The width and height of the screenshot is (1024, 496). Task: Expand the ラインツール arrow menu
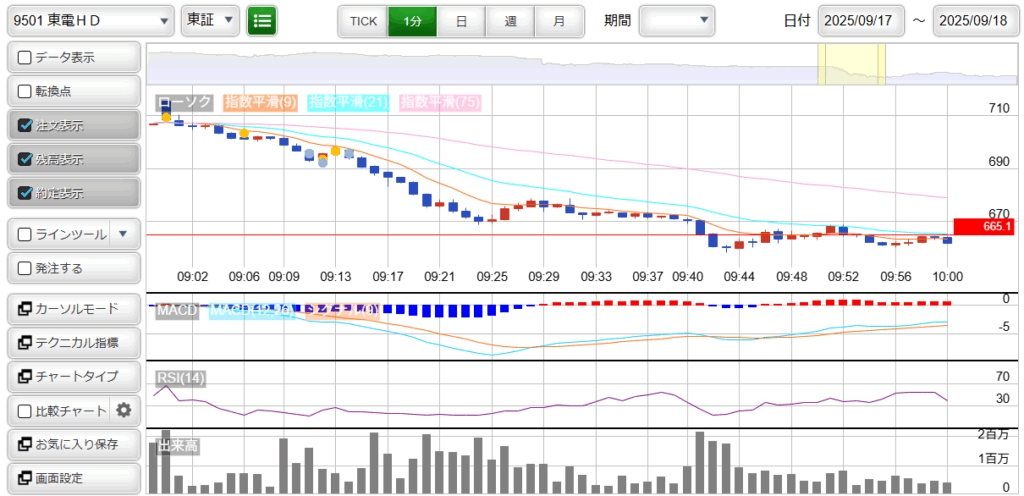pyautogui.click(x=125, y=234)
